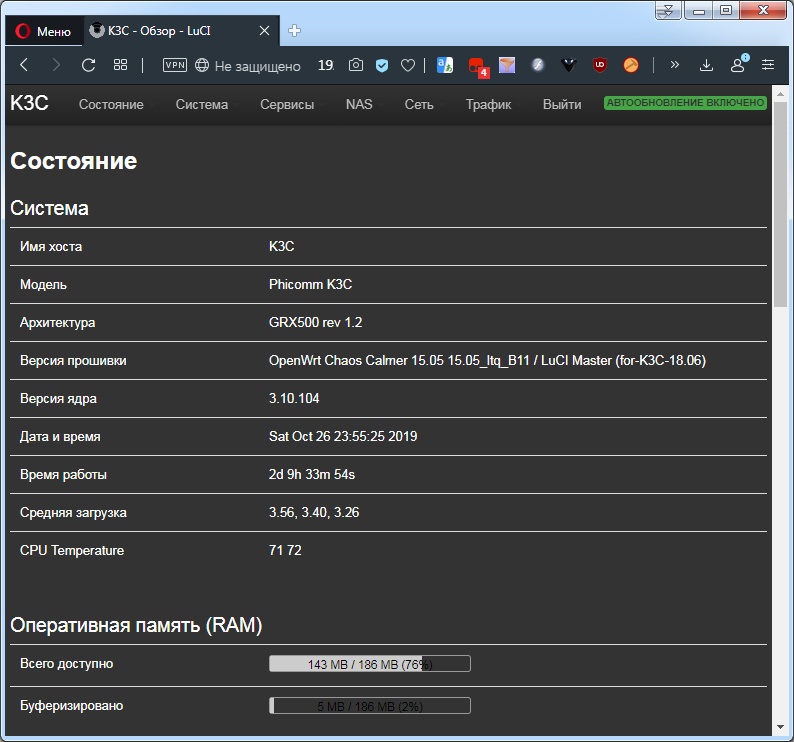Close the K3C - Обзор - LuCI tab
The image size is (794, 742).
point(264,31)
